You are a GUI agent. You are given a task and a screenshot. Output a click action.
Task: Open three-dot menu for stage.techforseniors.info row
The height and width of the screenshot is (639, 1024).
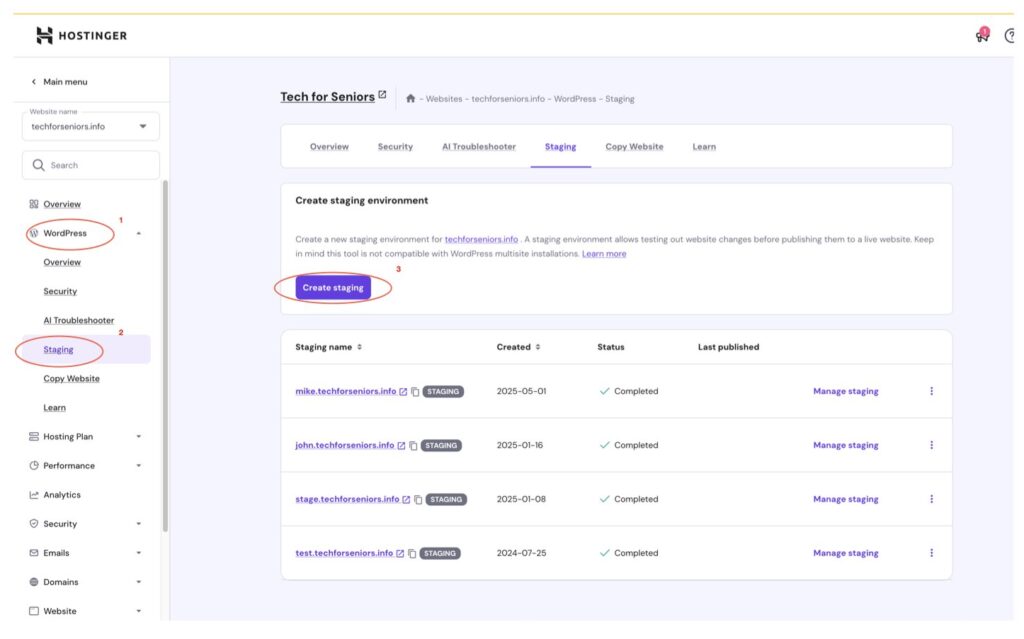(x=931, y=499)
